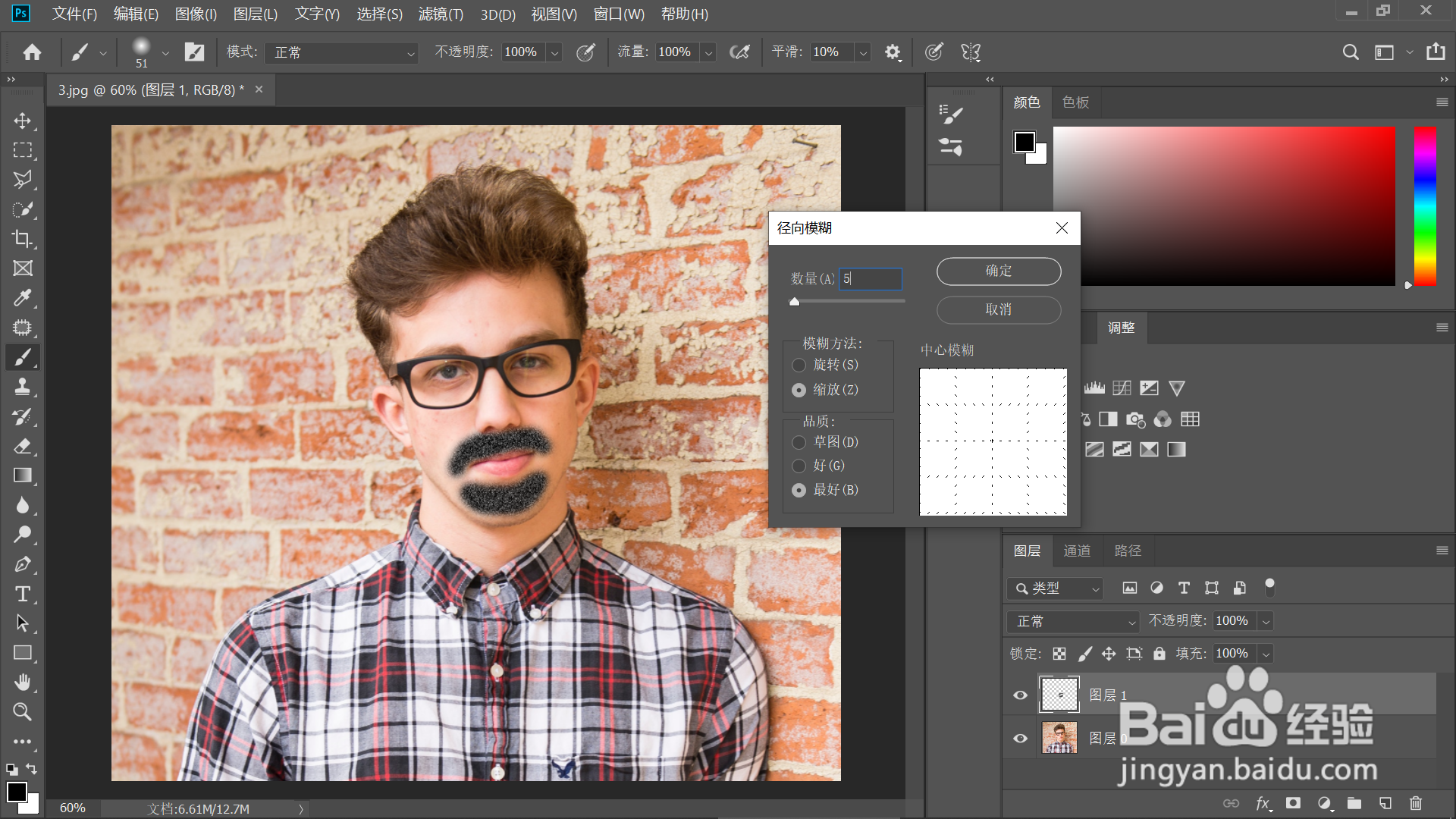Open the layer filter 类型 dropdown
1456x819 pixels.
pos(1056,588)
